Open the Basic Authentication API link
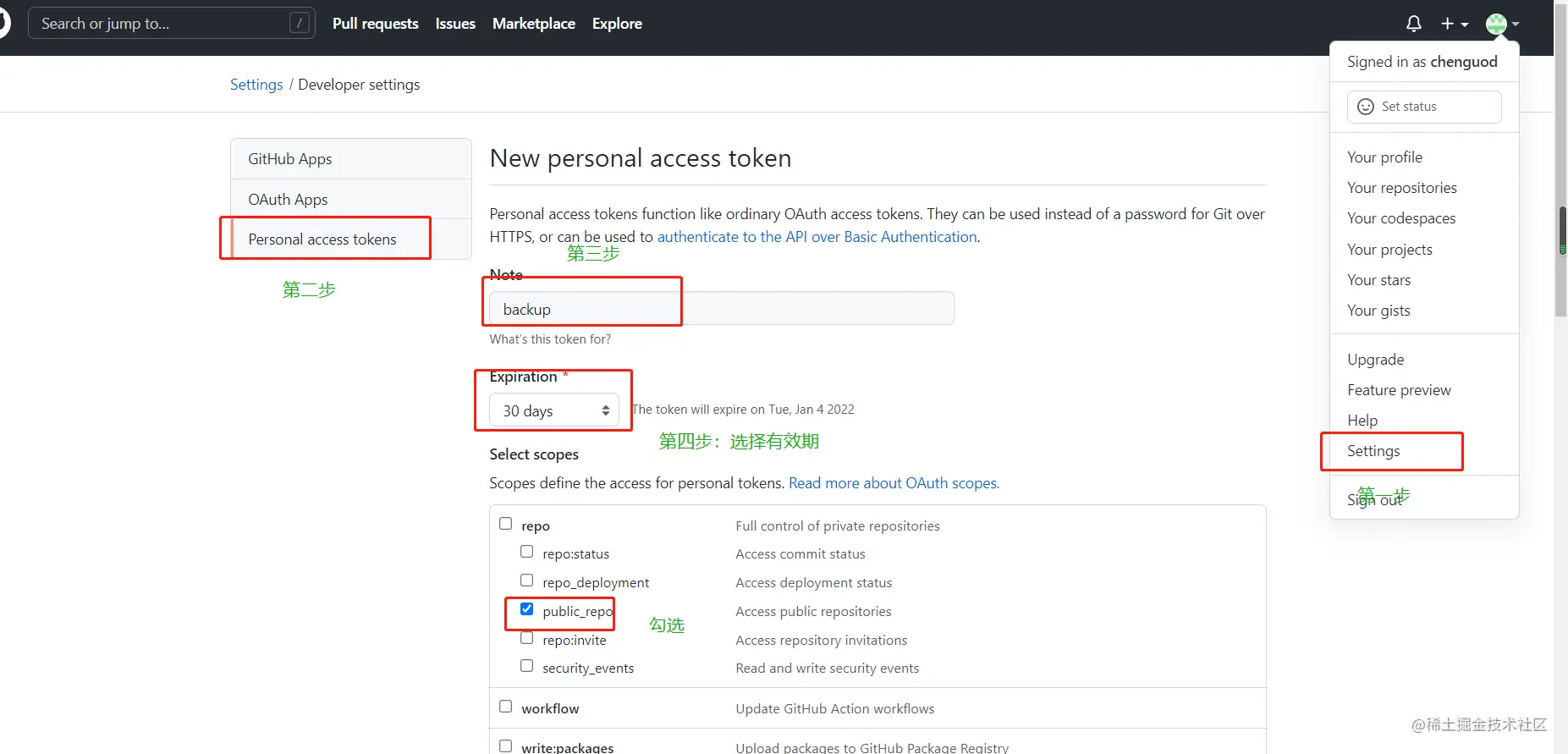 tap(817, 237)
